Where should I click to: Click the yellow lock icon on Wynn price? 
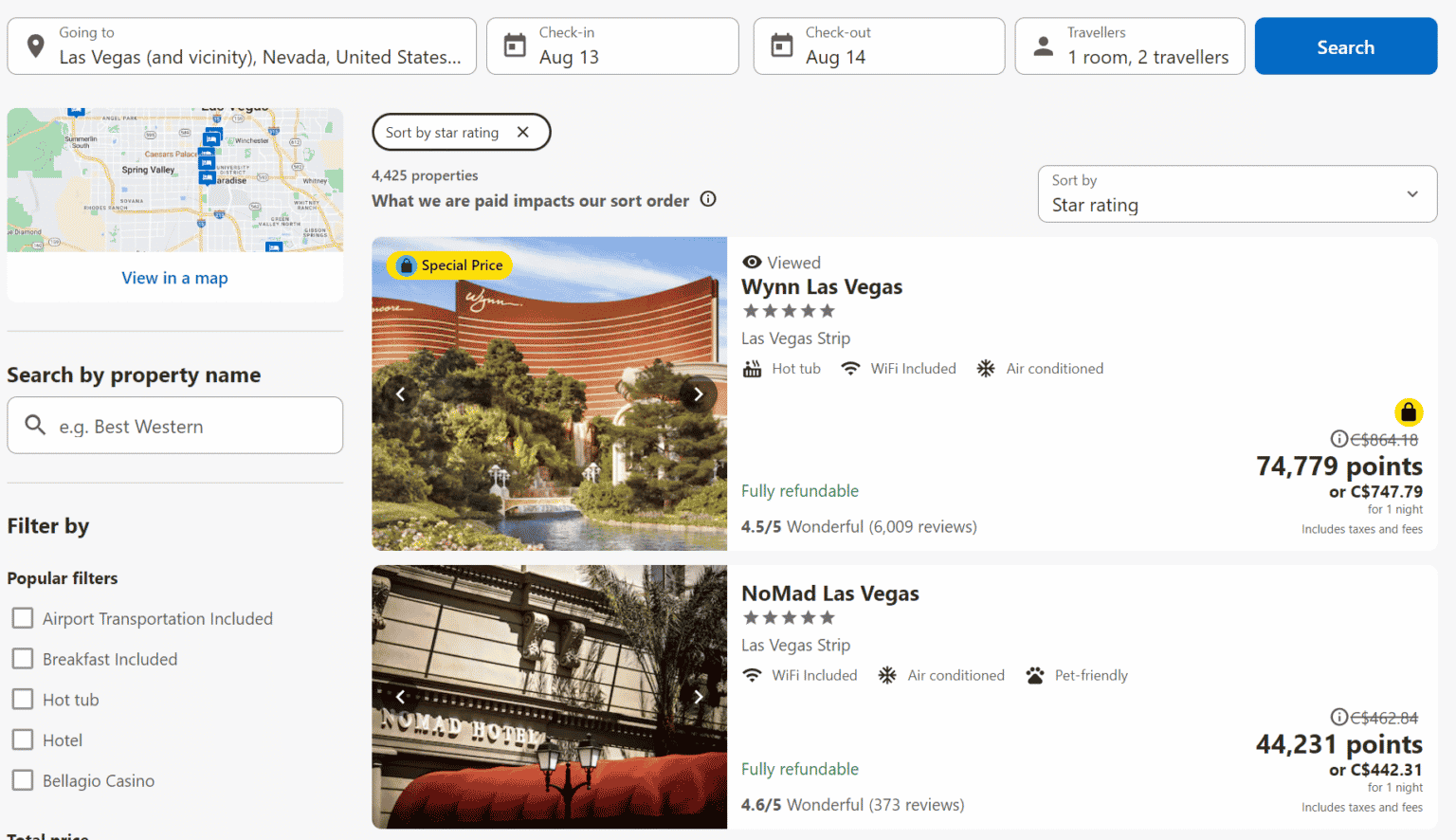[1409, 412]
